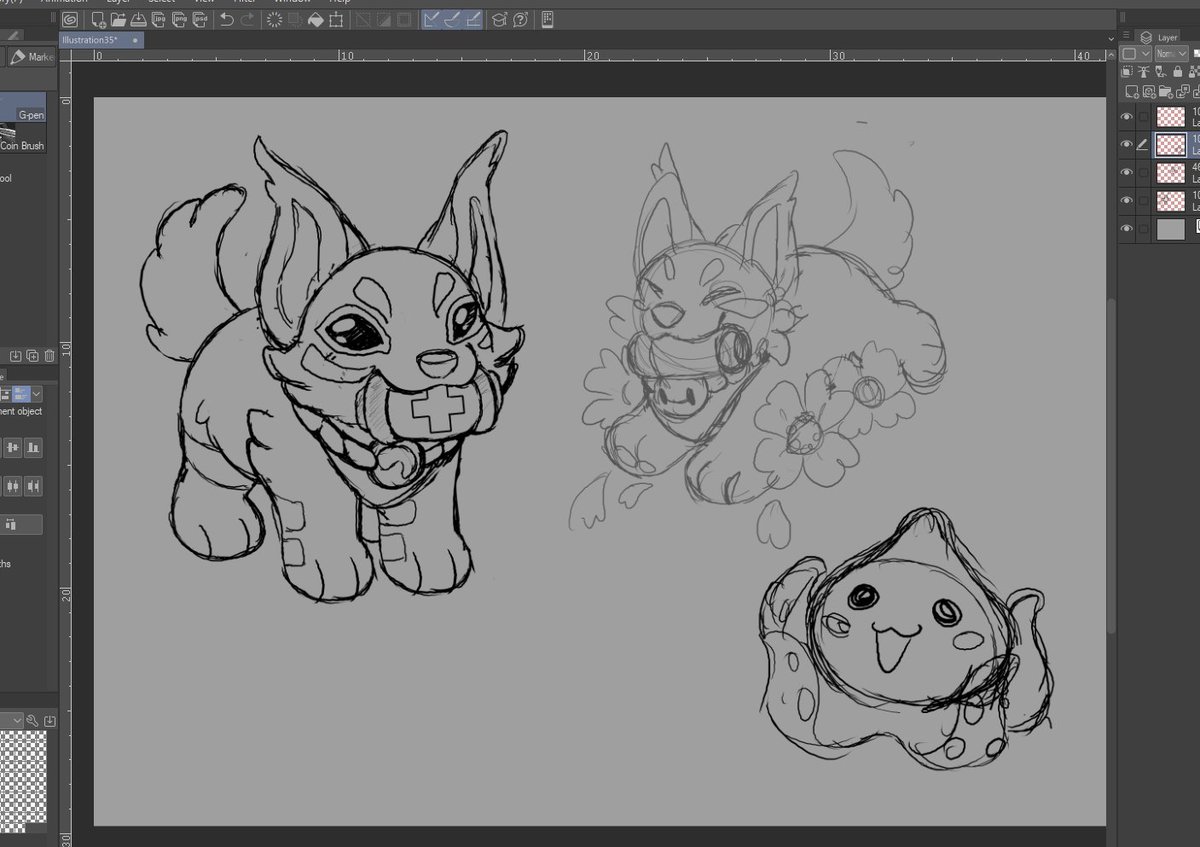
Task: Export illustration as jpg
Action: tap(159, 20)
